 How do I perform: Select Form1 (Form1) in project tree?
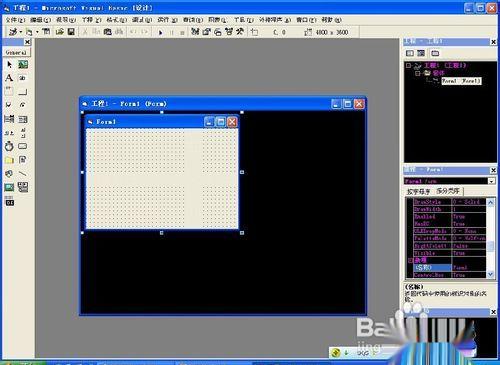pyautogui.click(x=461, y=81)
